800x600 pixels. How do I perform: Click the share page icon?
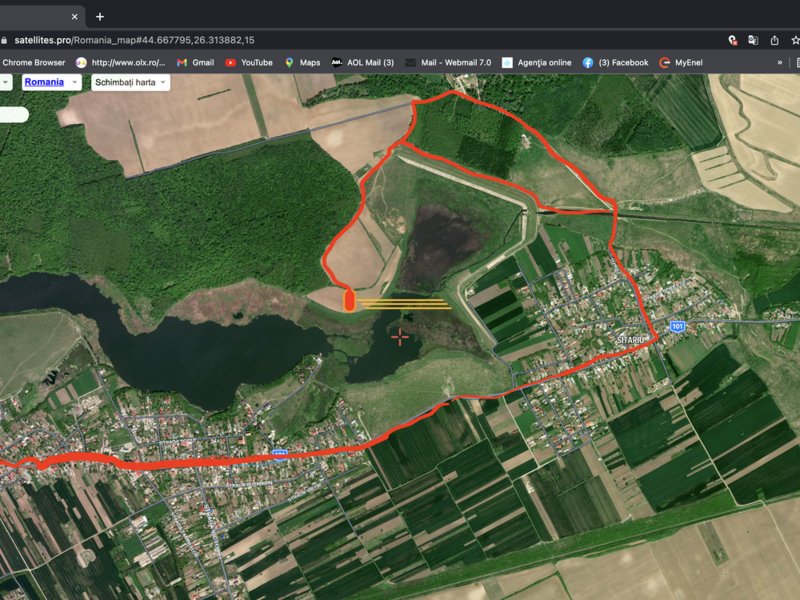coord(774,40)
